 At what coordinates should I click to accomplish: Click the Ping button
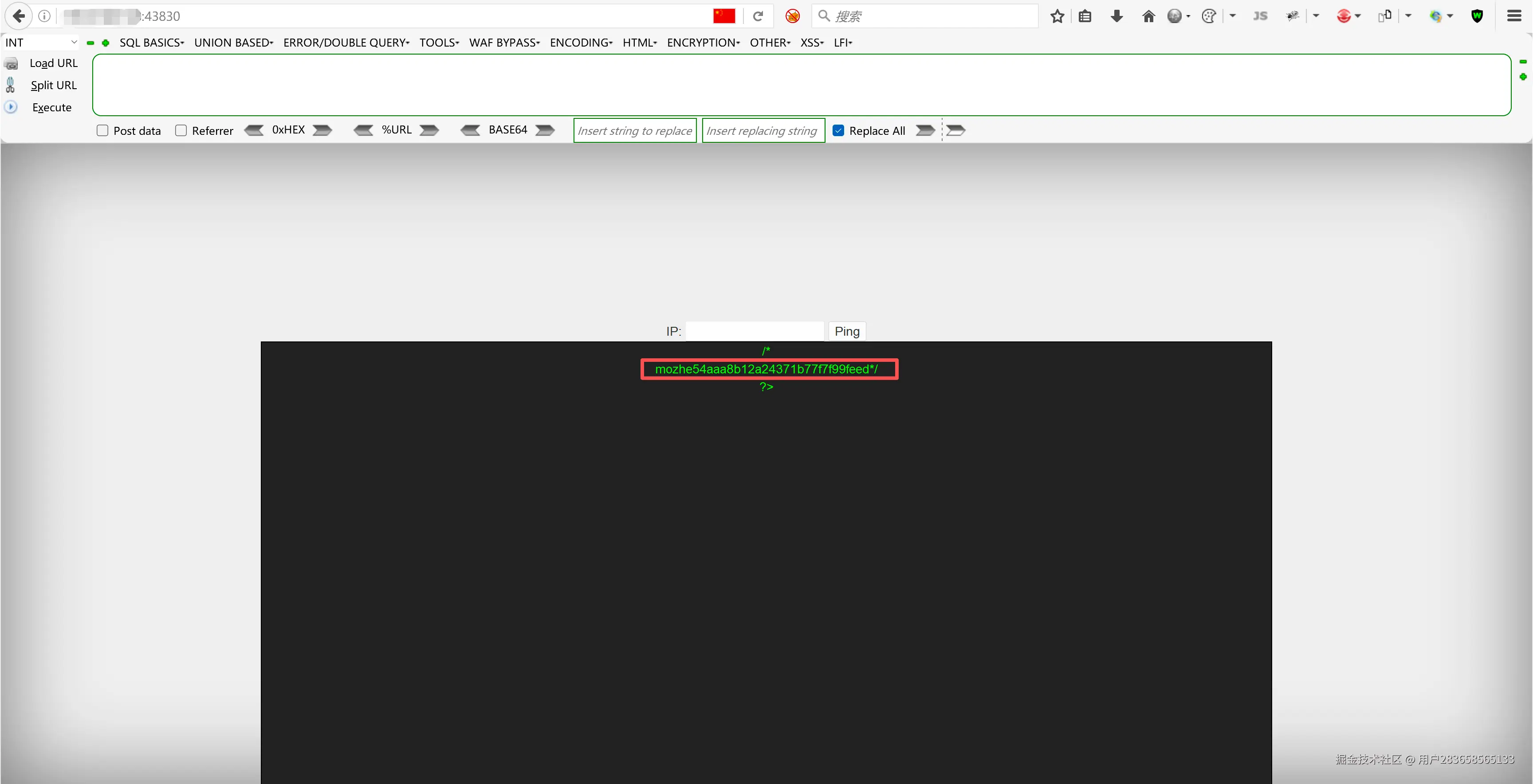click(846, 331)
